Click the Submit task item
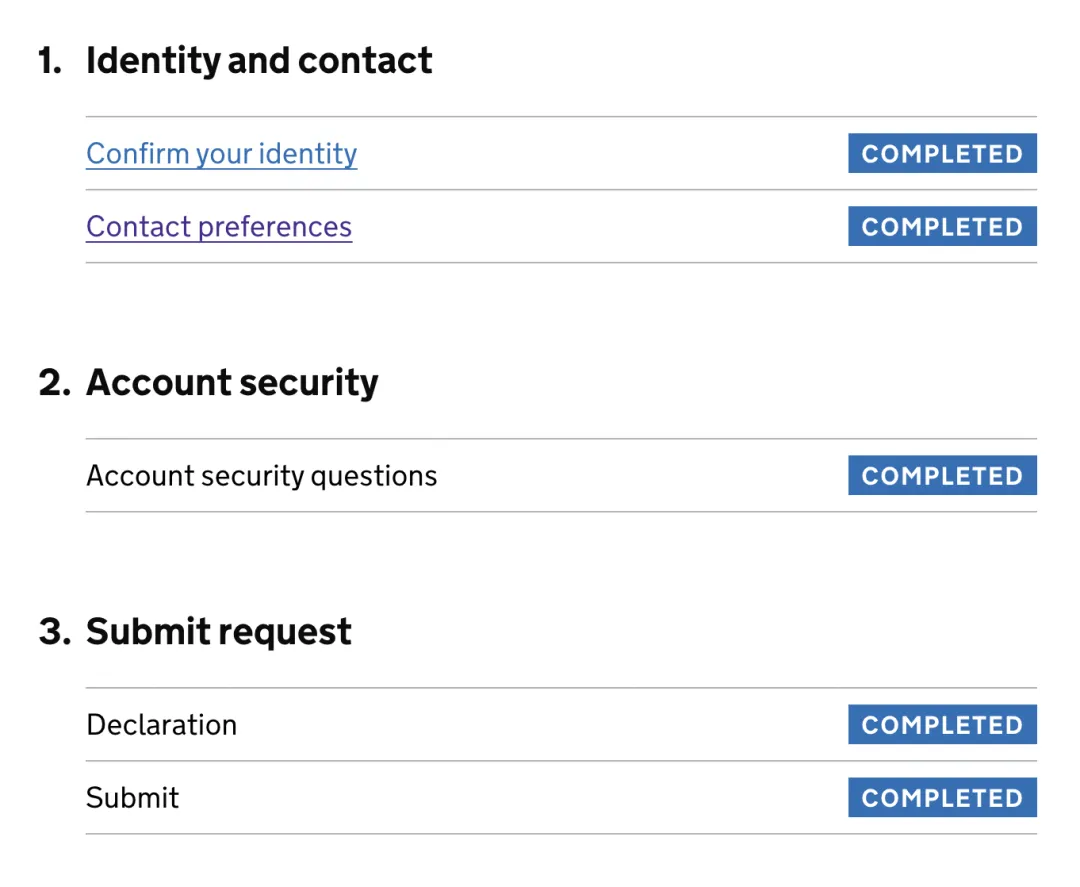The image size is (1080, 887). click(x=133, y=798)
